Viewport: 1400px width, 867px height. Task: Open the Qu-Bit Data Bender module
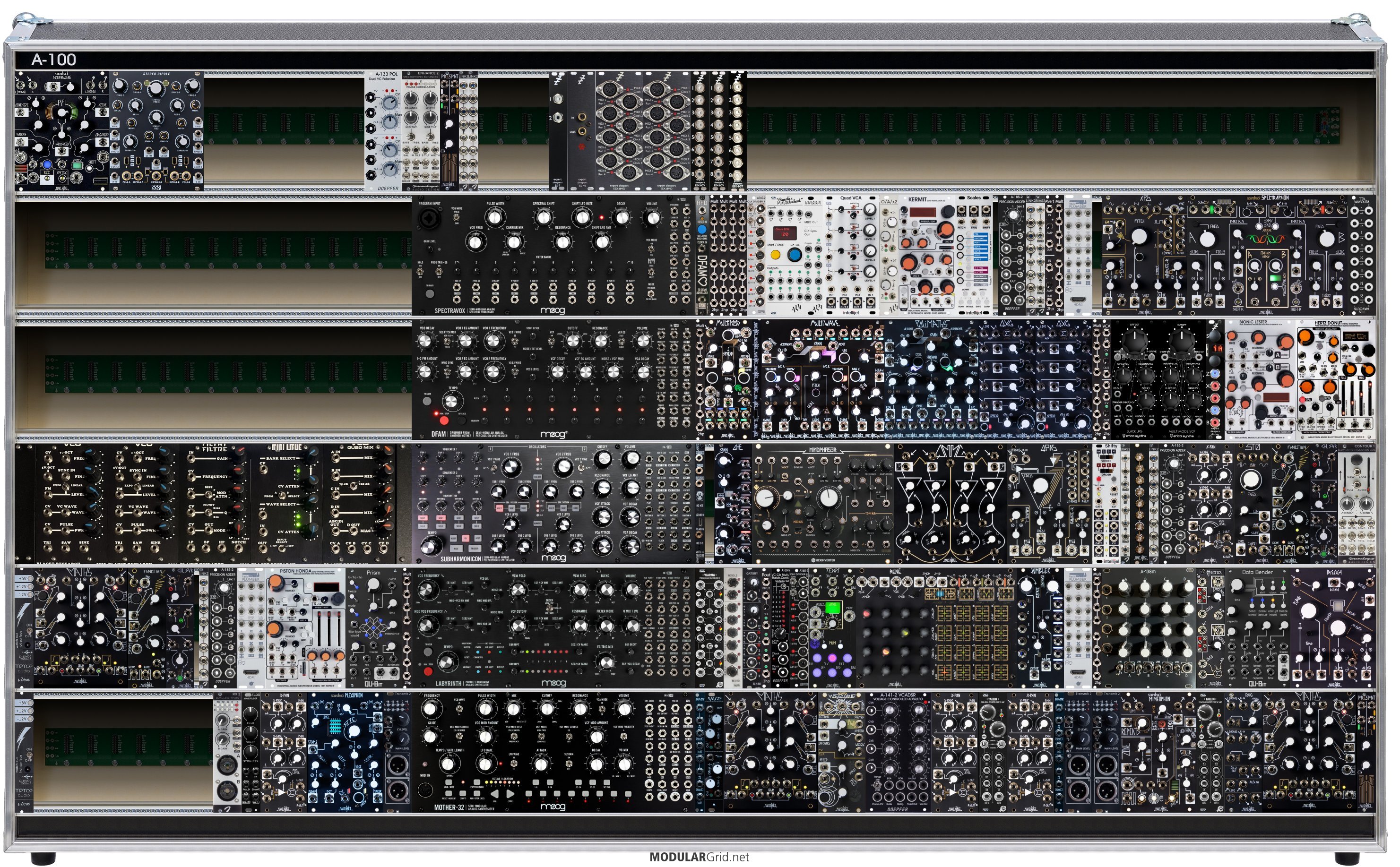(x=1257, y=628)
